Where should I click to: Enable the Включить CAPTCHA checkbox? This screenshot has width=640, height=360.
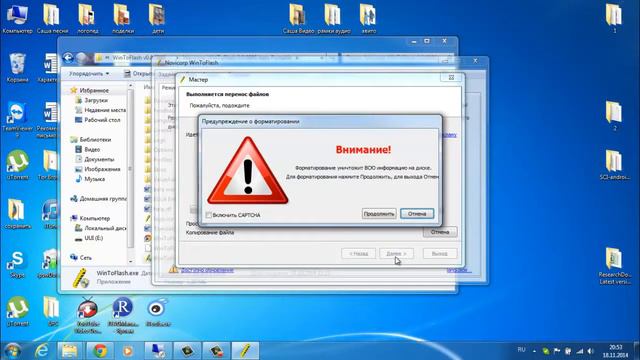(x=209, y=215)
